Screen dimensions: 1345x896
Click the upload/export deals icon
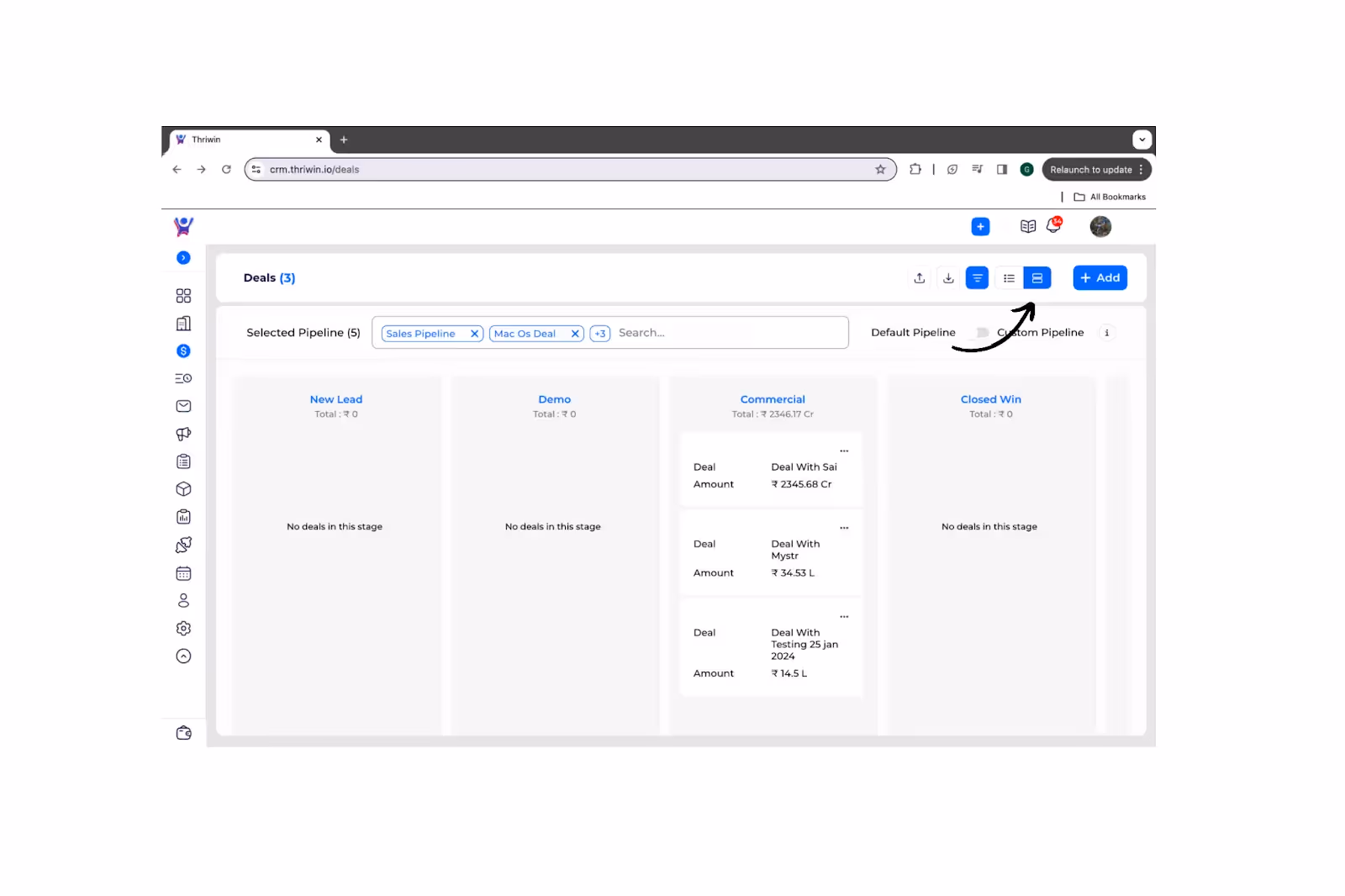point(920,278)
